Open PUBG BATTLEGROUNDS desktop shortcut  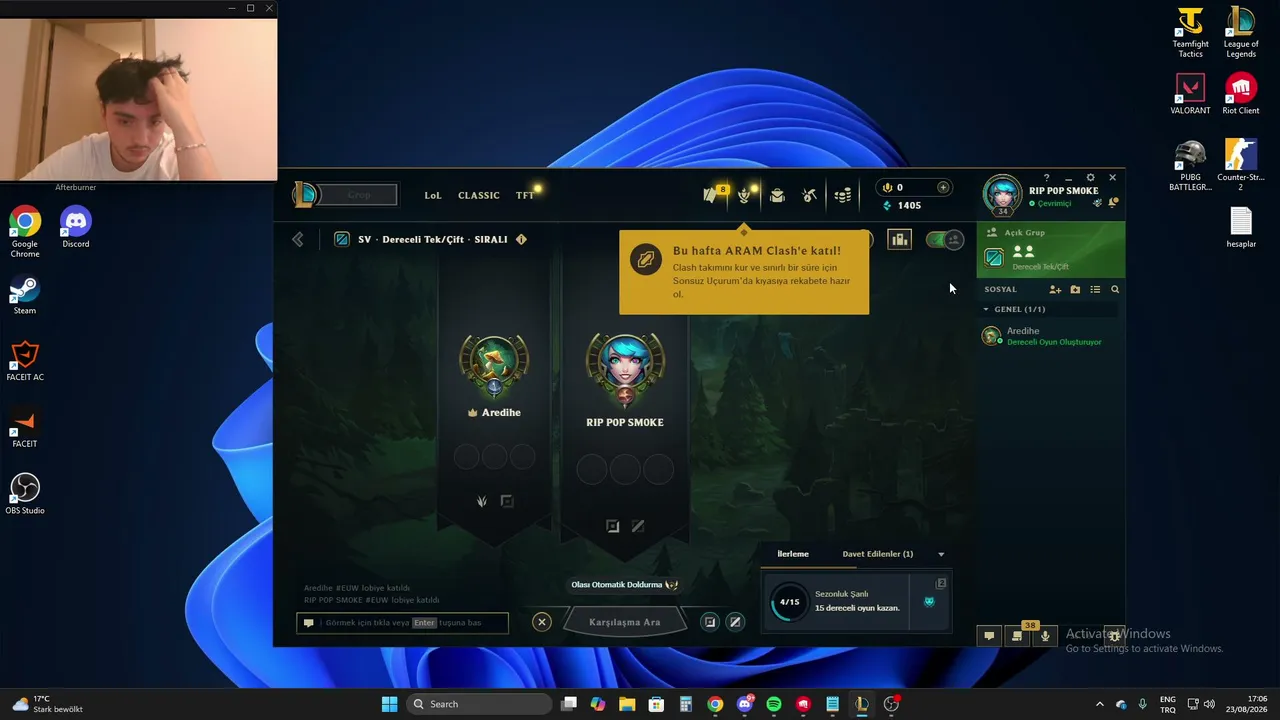(x=1190, y=166)
